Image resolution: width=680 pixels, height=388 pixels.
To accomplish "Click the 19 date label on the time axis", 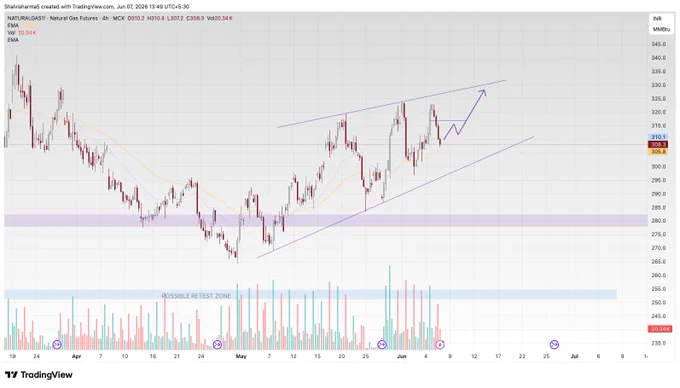I will pyautogui.click(x=13, y=356).
